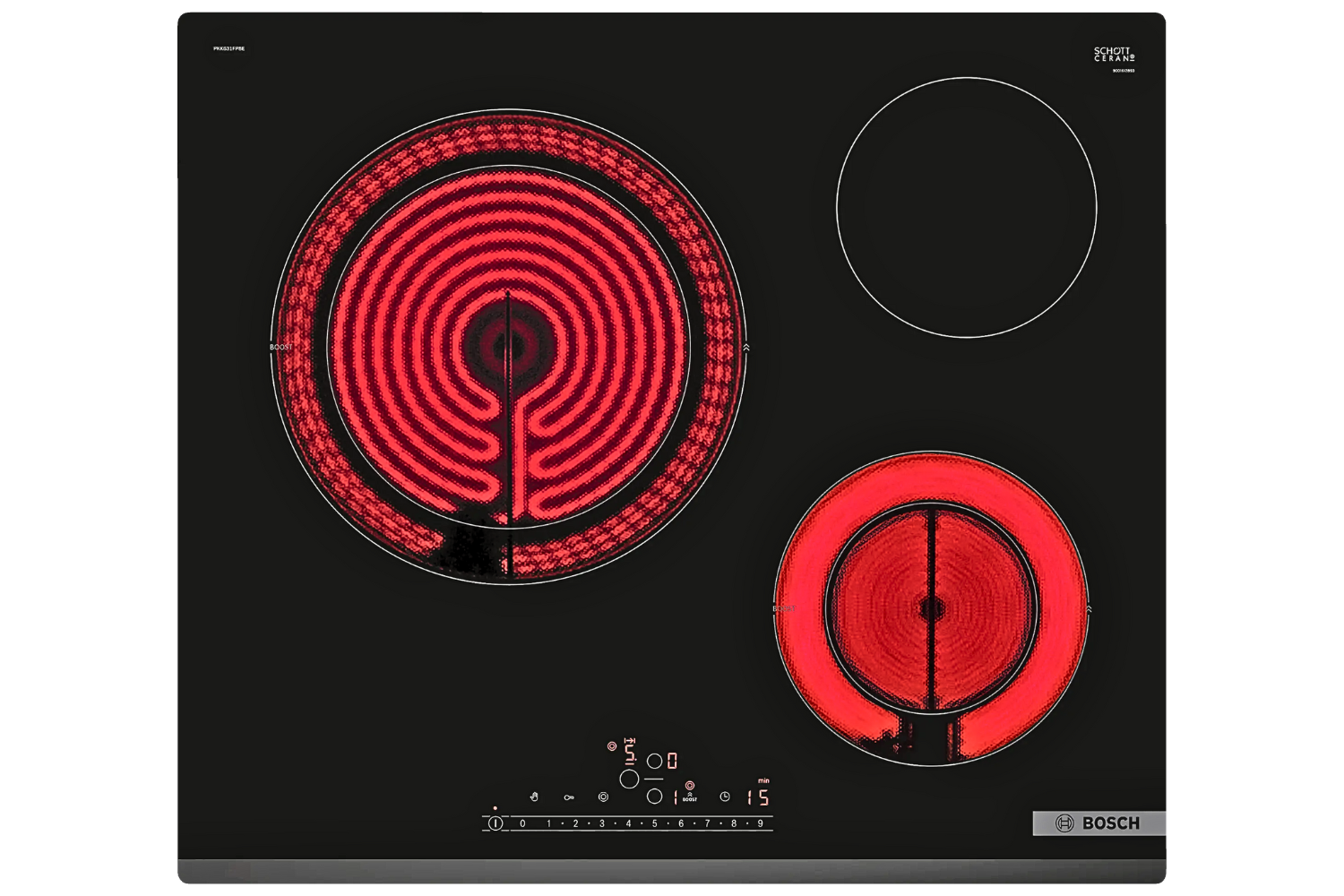Click the Schott Ceran logo
Image resolution: width=1344 pixels, height=896 pixels.
[1114, 55]
